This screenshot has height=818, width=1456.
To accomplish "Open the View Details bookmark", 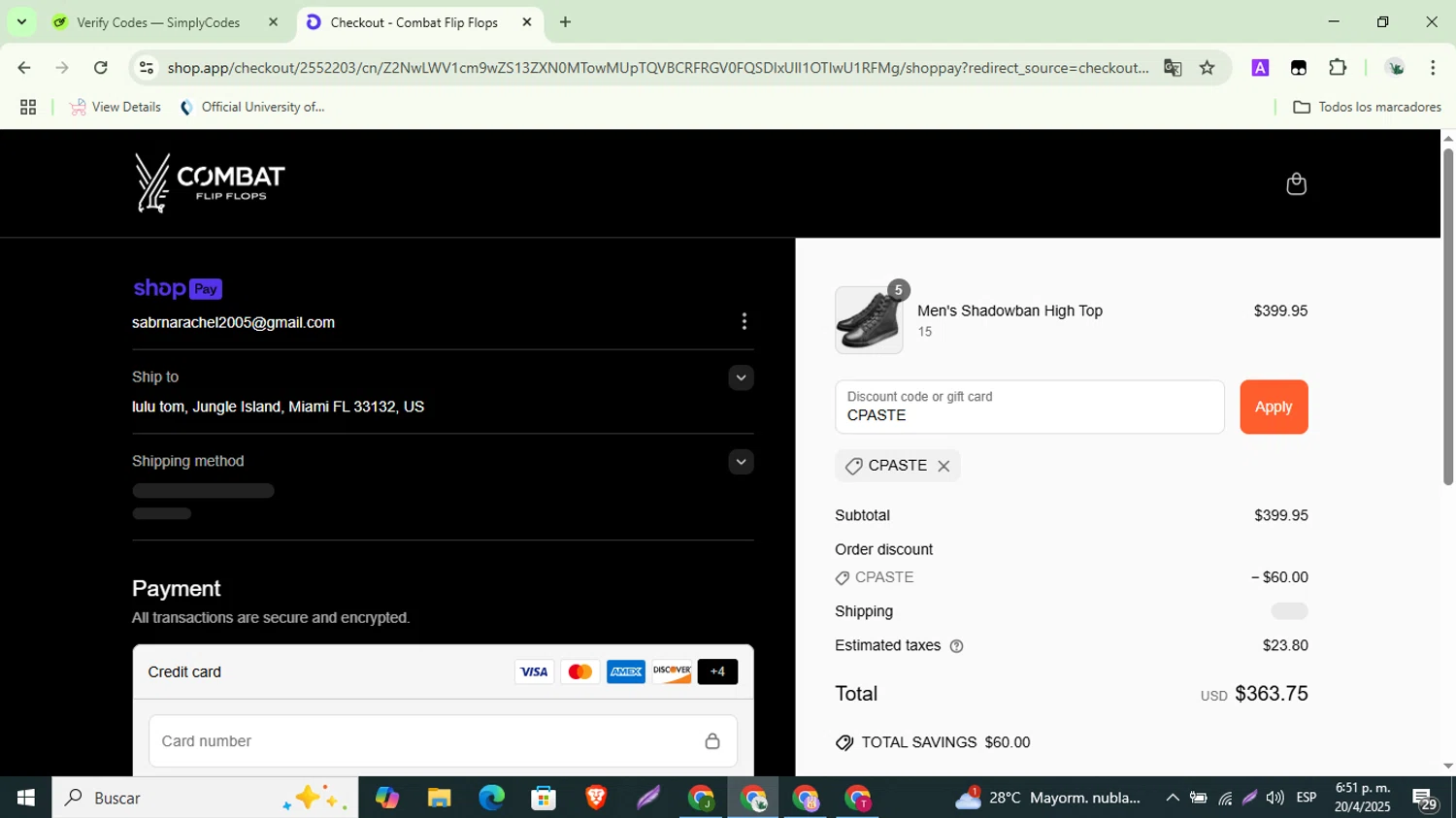I will [x=116, y=108].
